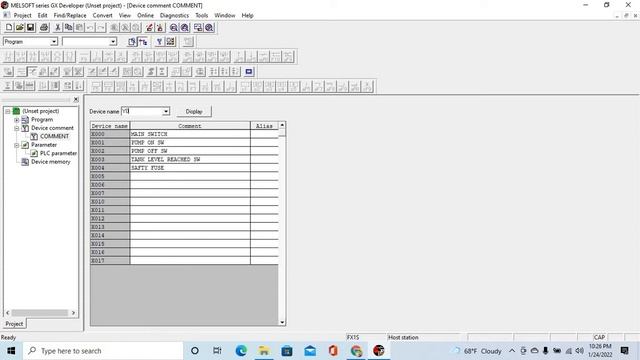Open the Help menu
The width and height of the screenshot is (640, 360).
pyautogui.click(x=247, y=16)
